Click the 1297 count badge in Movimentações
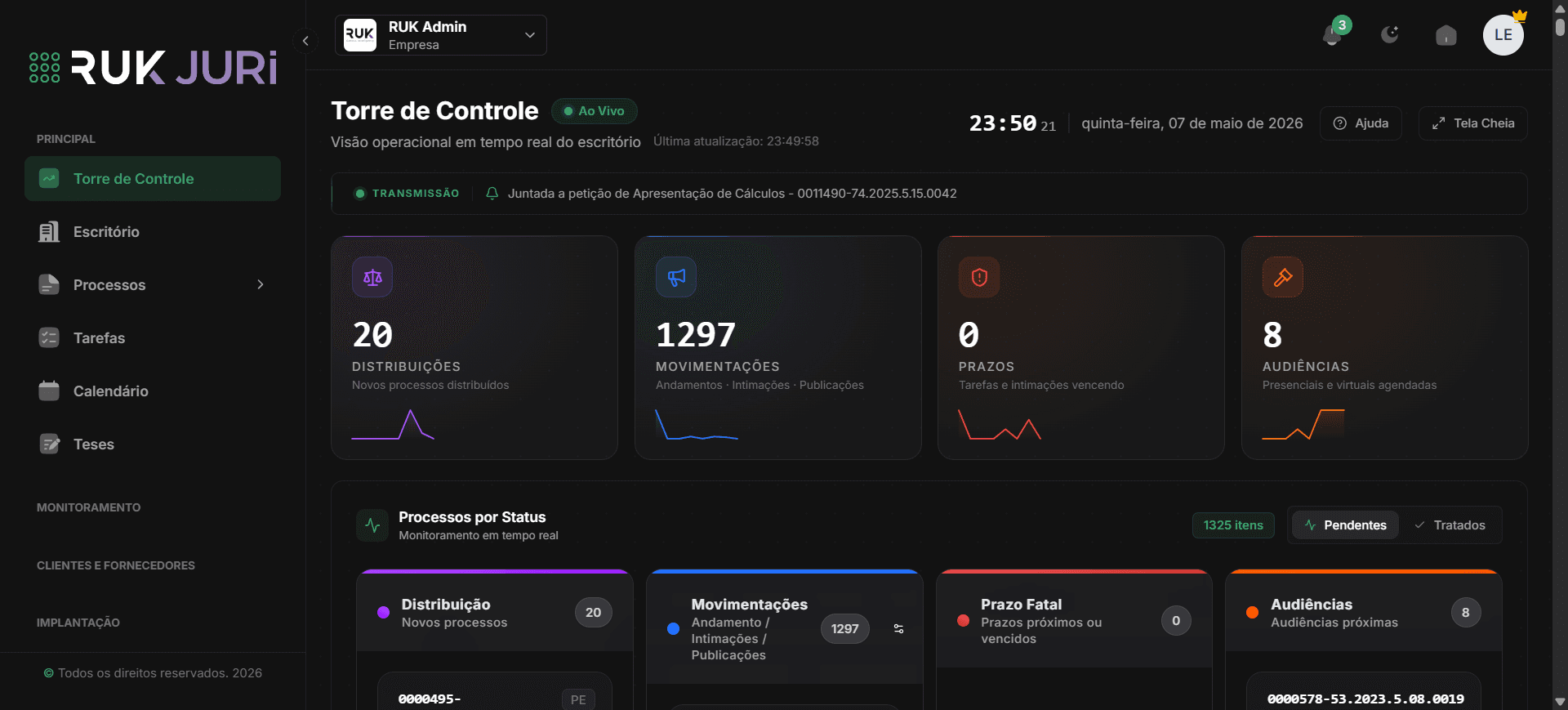The image size is (1568, 710). point(845,629)
